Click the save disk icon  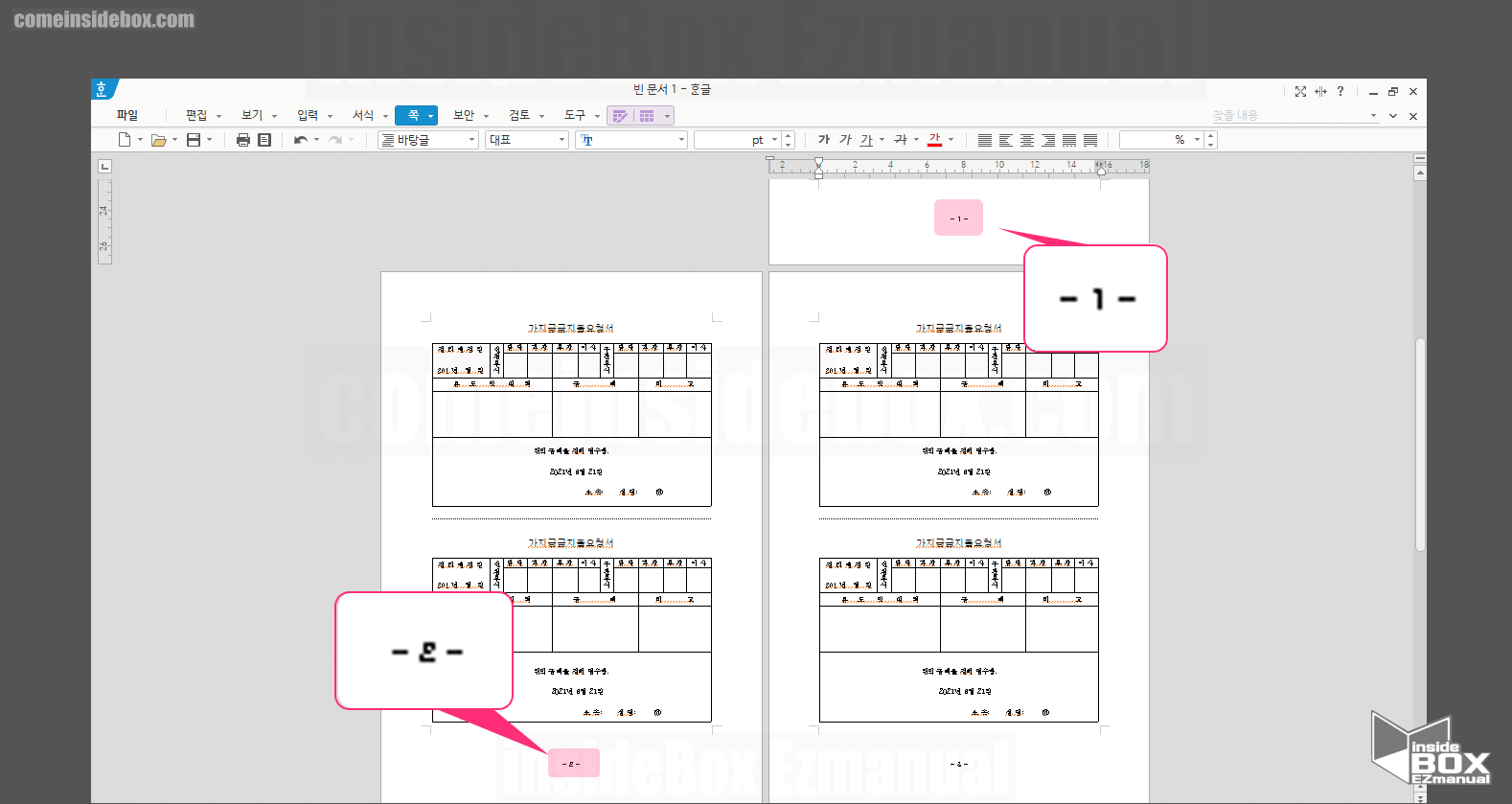pyautogui.click(x=194, y=140)
